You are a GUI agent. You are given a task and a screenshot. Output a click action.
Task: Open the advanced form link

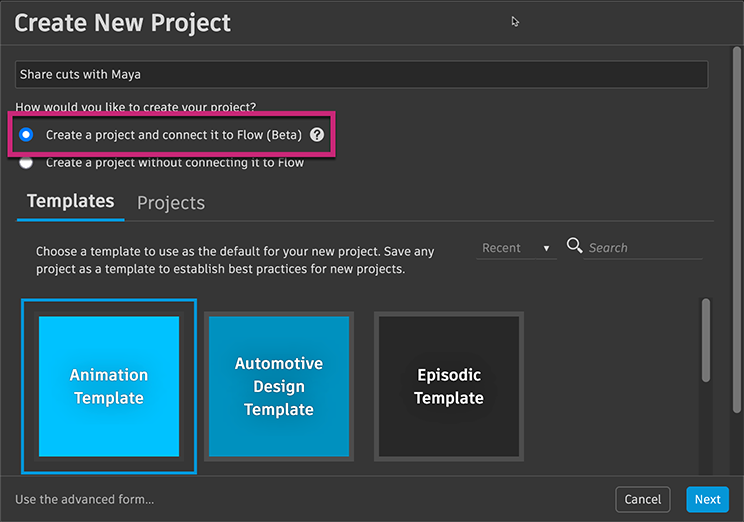(x=85, y=499)
